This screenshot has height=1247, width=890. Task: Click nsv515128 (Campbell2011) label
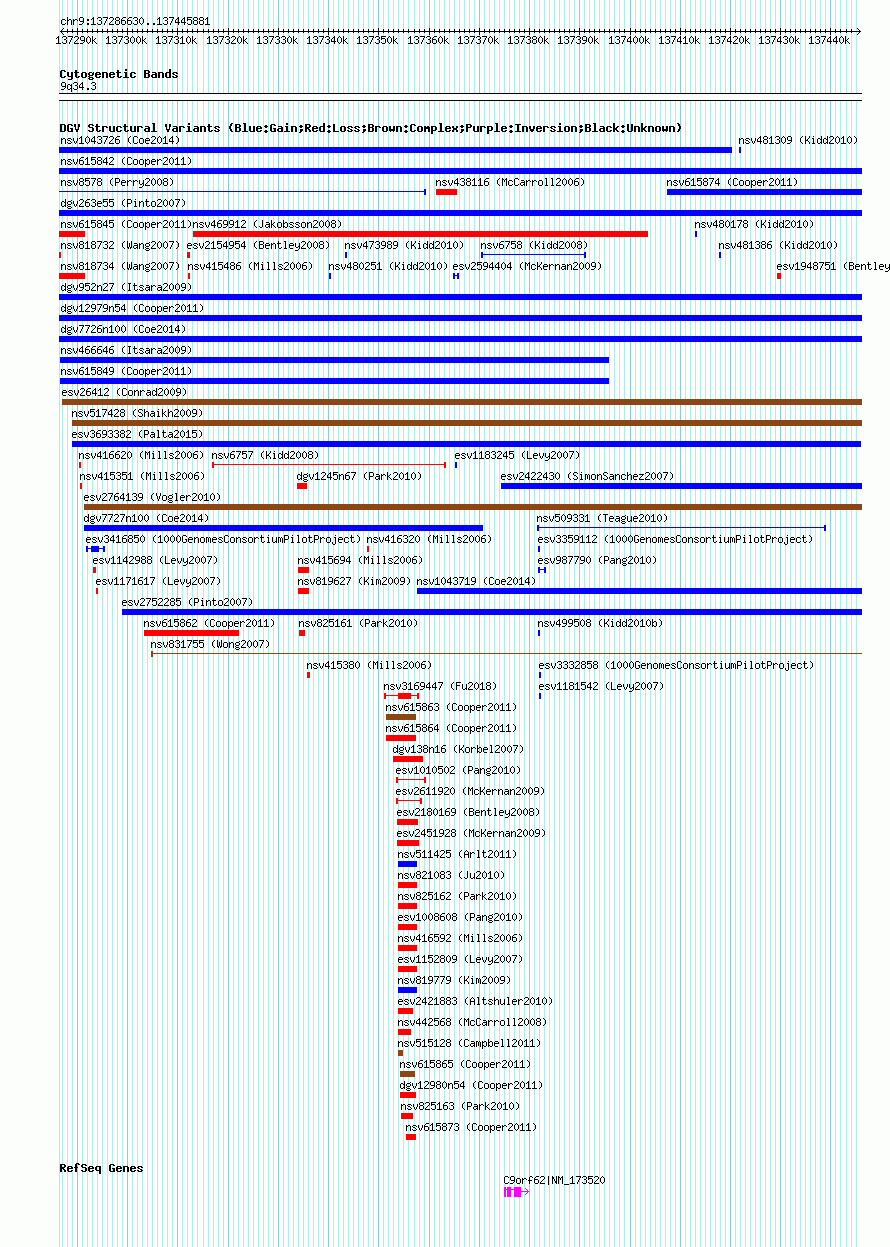[469, 1043]
